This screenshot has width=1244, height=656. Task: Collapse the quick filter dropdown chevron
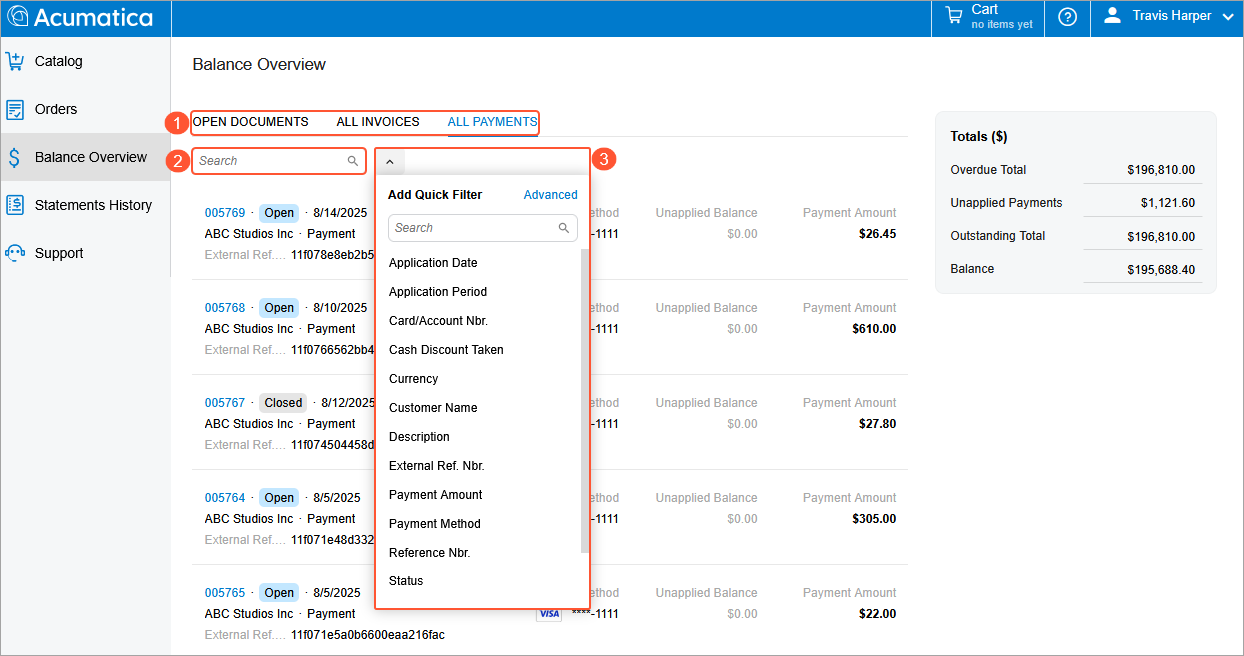390,161
